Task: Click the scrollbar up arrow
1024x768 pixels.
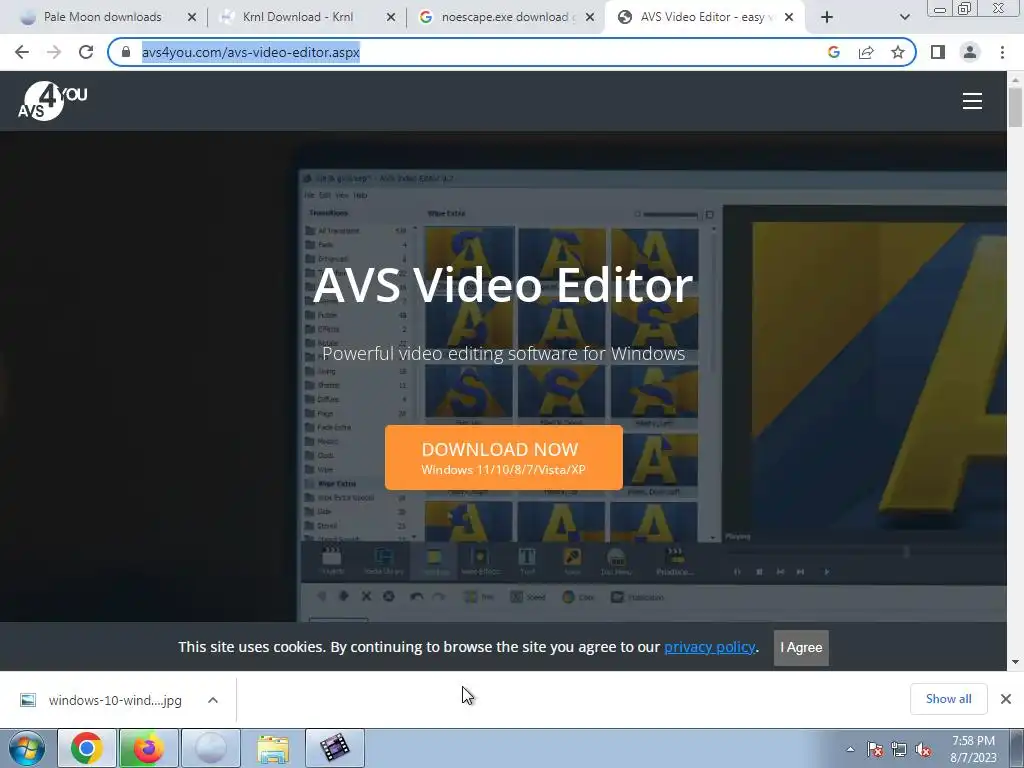Action: [1015, 79]
